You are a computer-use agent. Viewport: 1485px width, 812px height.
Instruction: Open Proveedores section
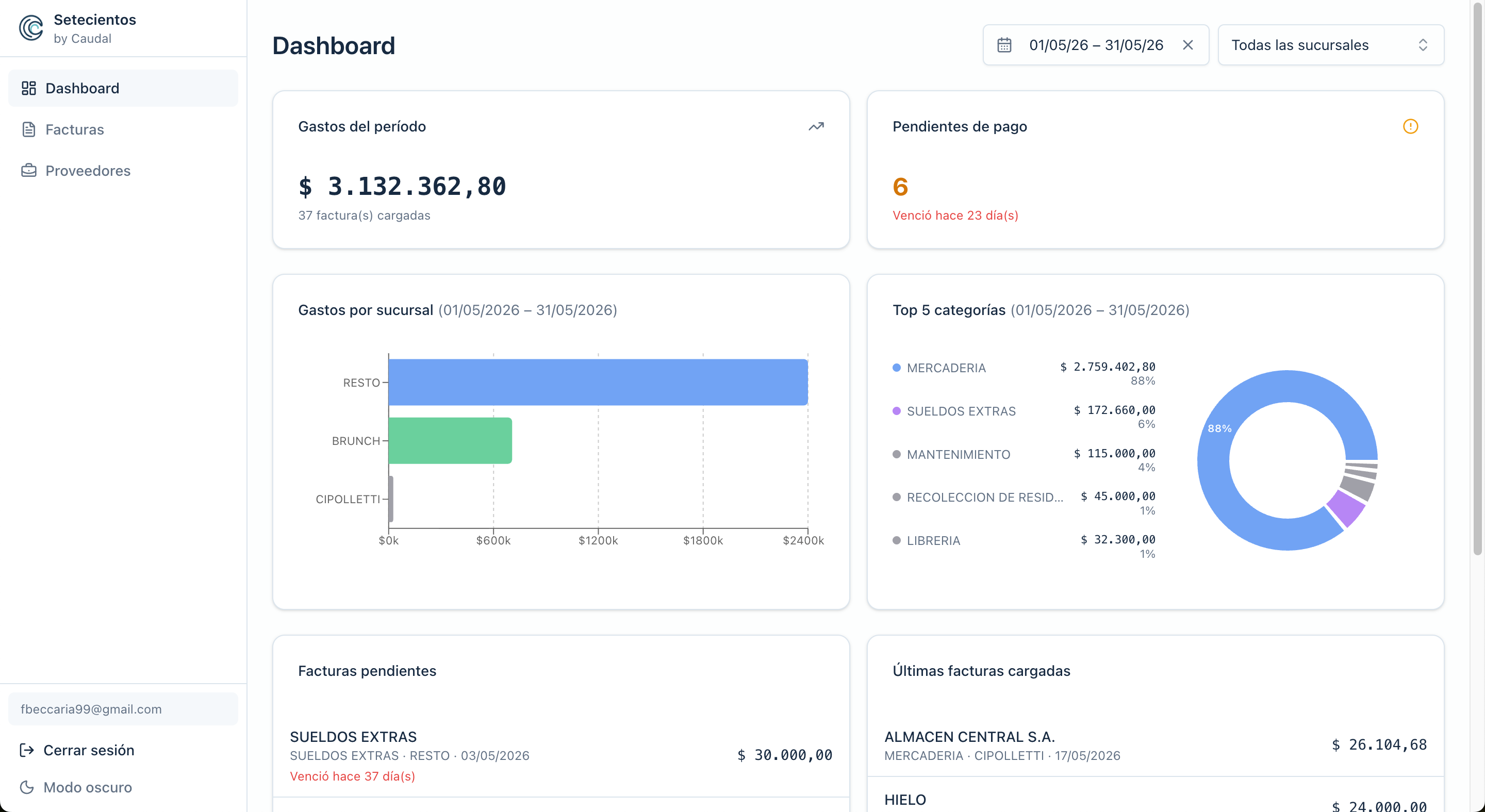[123, 171]
